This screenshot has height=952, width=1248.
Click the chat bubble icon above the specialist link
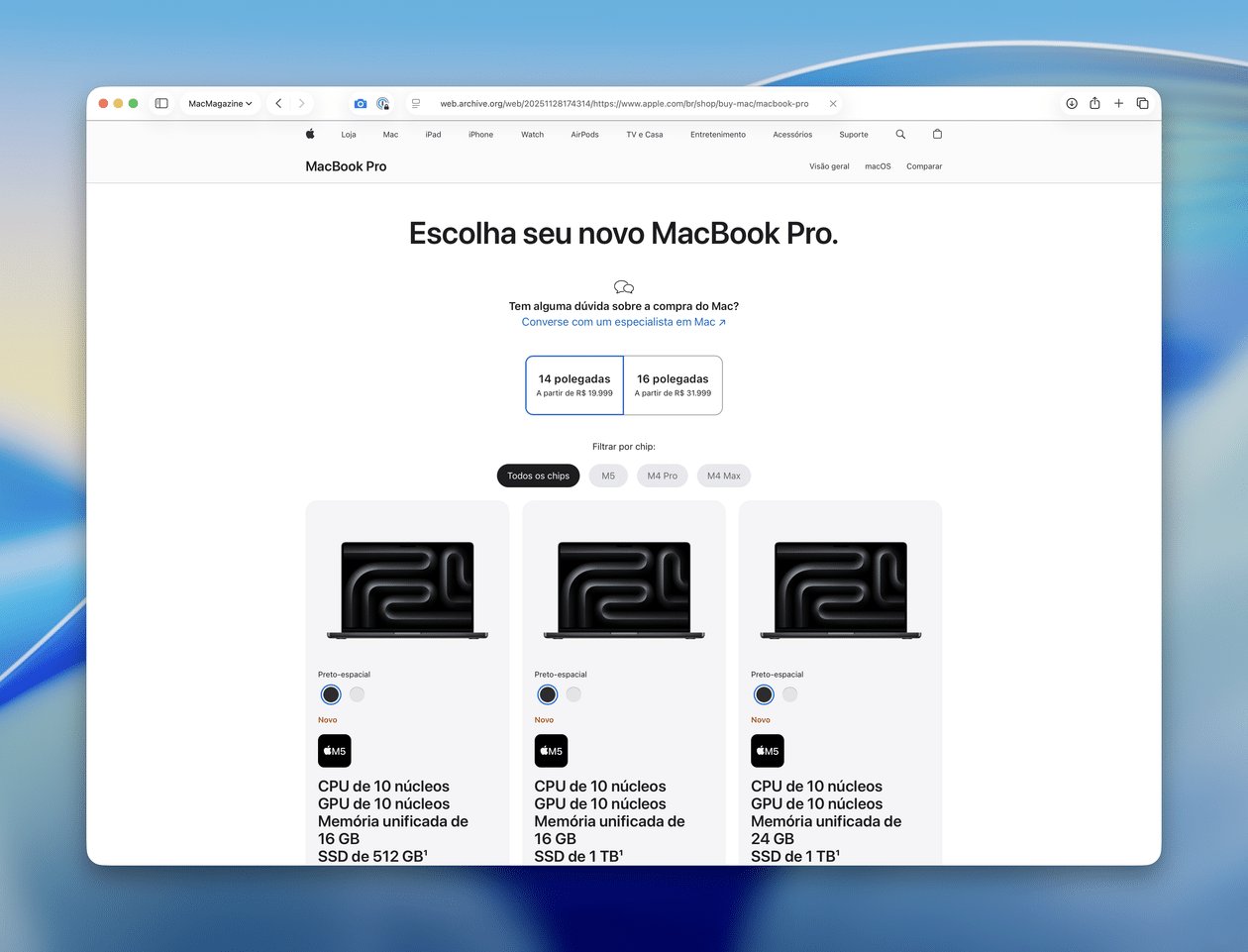623,286
